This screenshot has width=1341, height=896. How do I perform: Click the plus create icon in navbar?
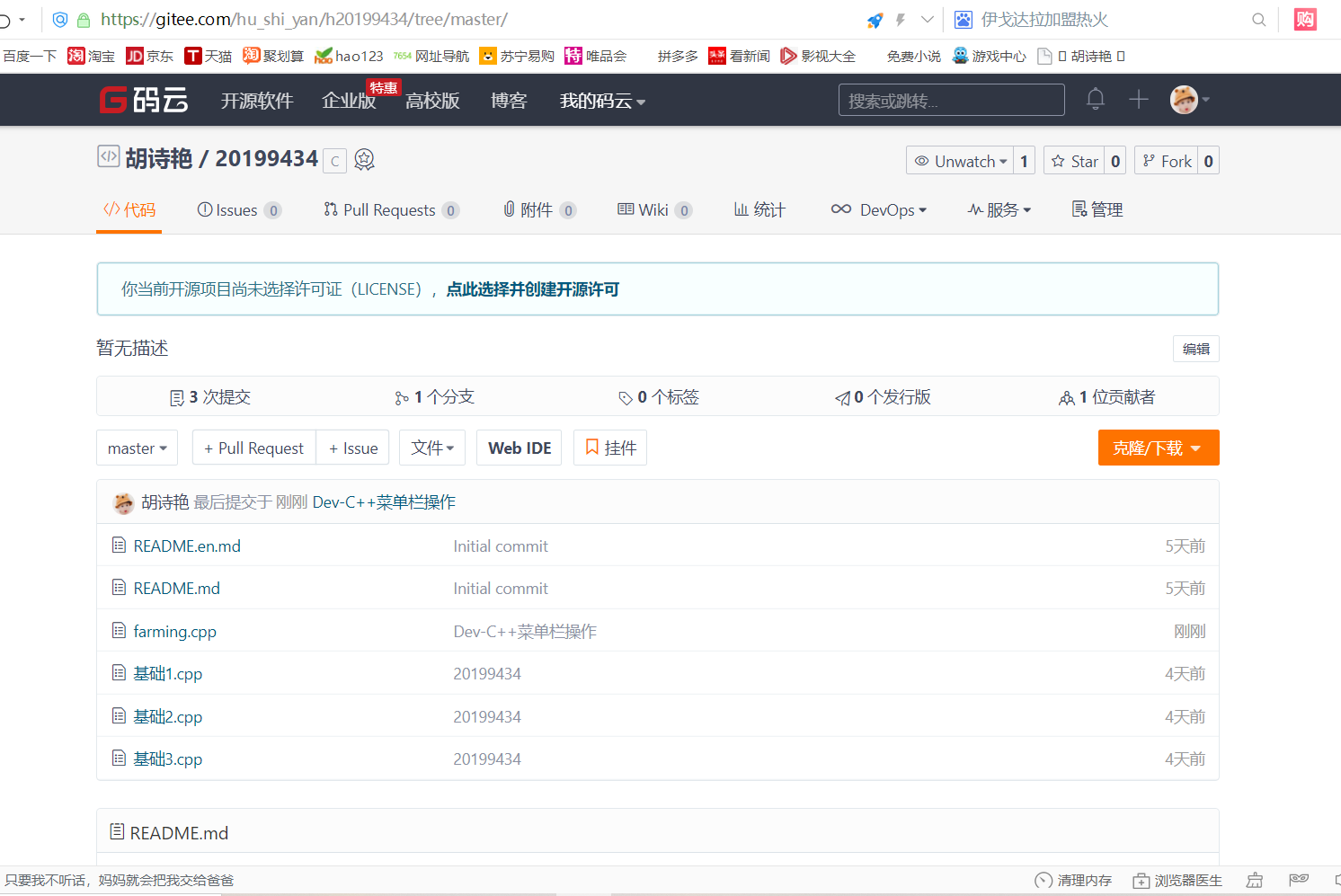[1139, 99]
